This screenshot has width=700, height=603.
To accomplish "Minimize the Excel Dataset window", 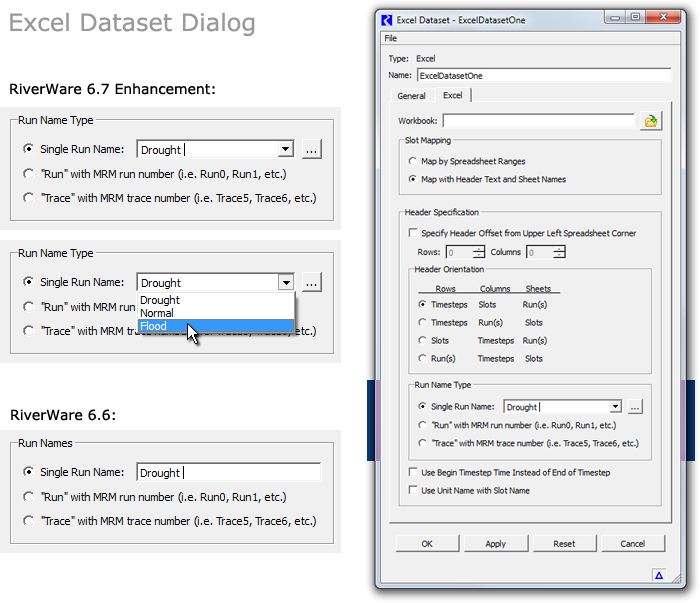I will 615,17.
